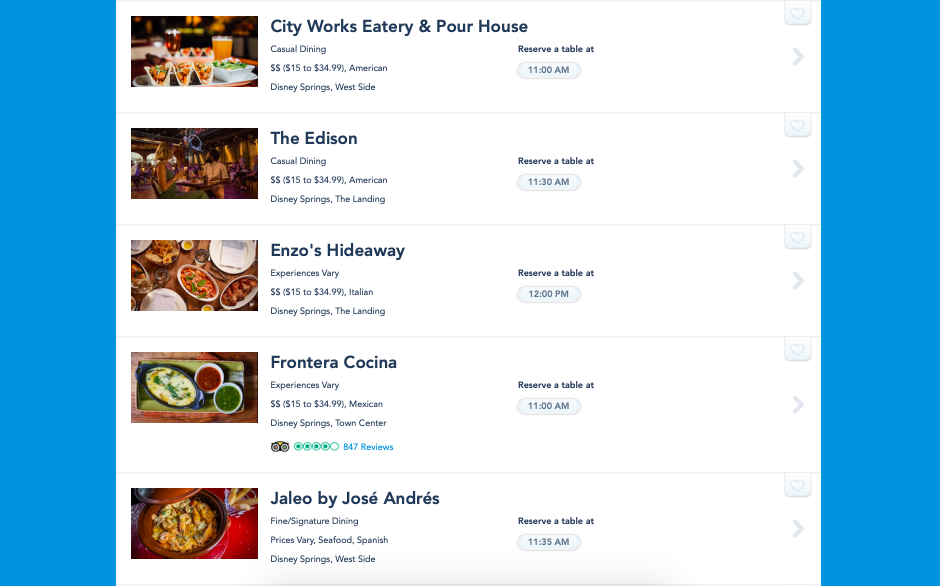Open The Edison restaurant title
940x586 pixels.
coord(314,138)
